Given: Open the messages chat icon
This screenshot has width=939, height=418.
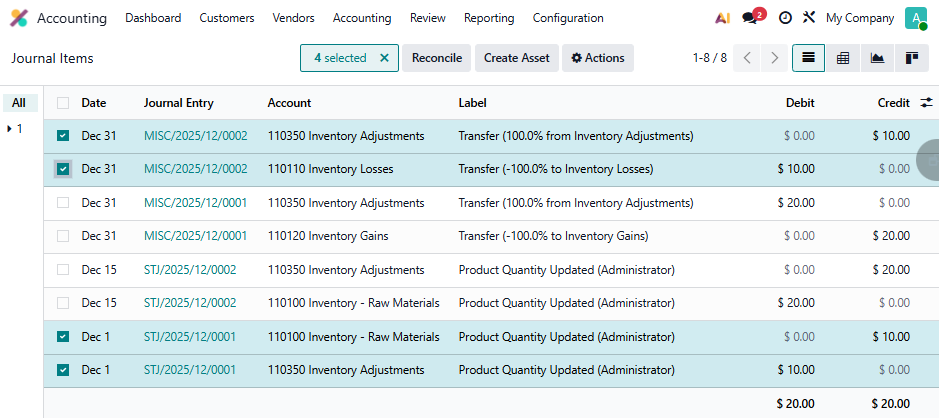Looking at the screenshot, I should (750, 18).
